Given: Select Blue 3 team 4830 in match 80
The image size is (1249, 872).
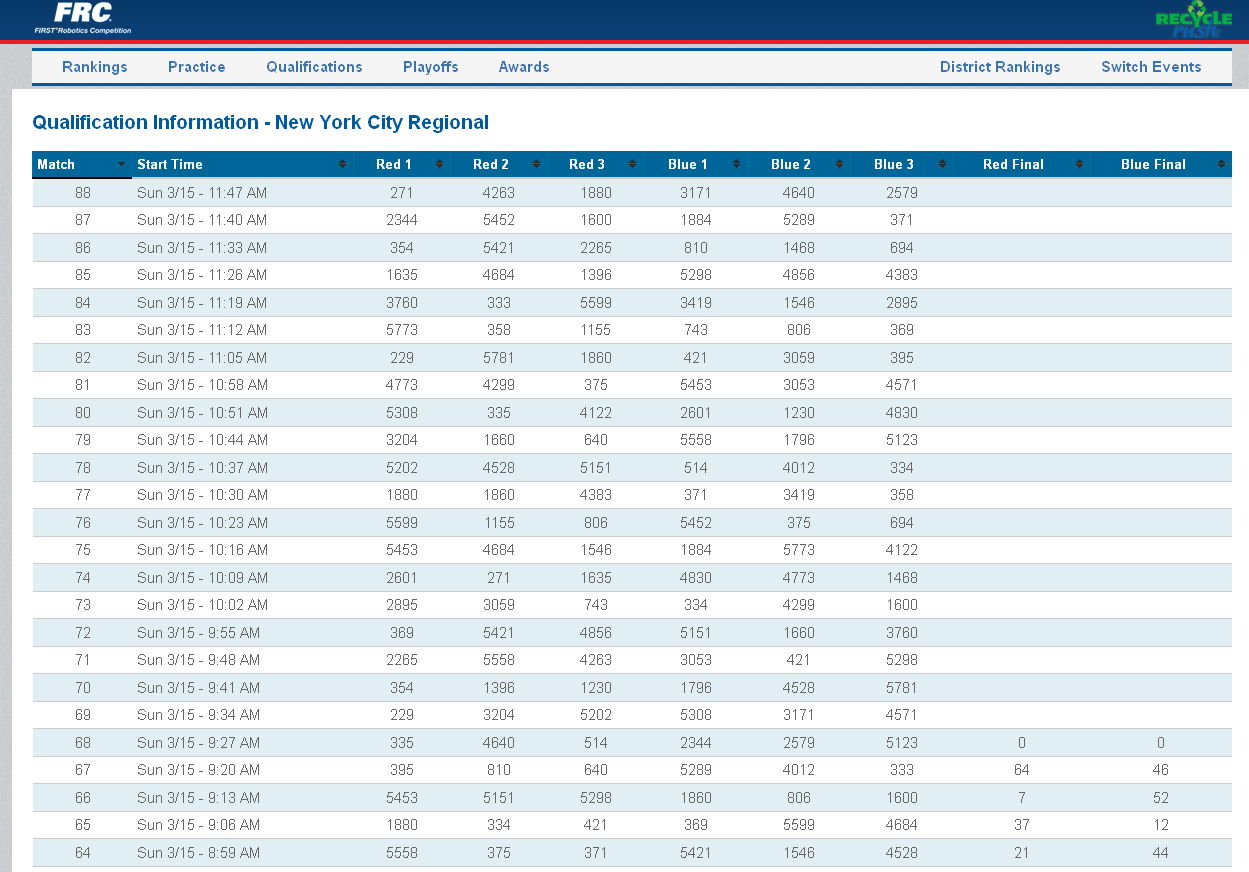Looking at the screenshot, I should [901, 413].
